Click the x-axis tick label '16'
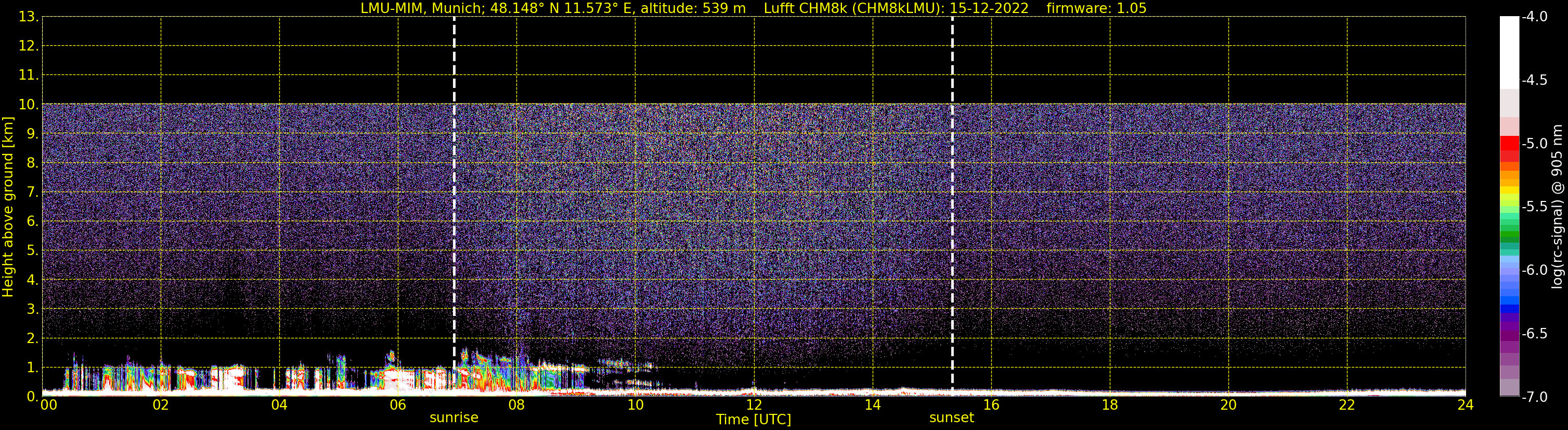This screenshot has height=430, width=1568. click(992, 405)
